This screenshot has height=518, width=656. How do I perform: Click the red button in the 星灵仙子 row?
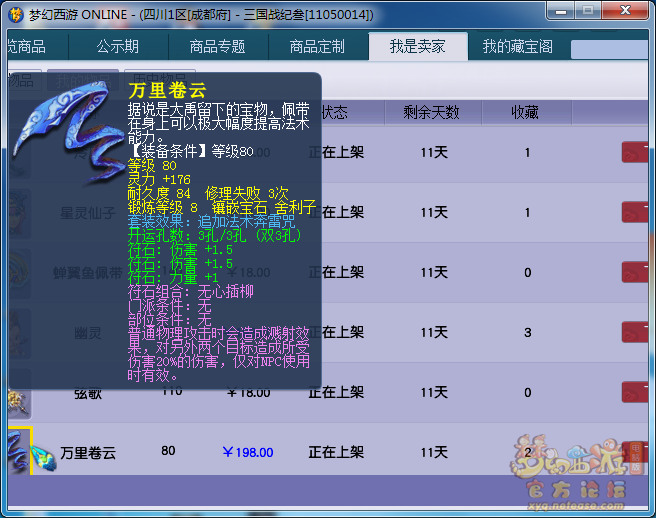coord(635,212)
